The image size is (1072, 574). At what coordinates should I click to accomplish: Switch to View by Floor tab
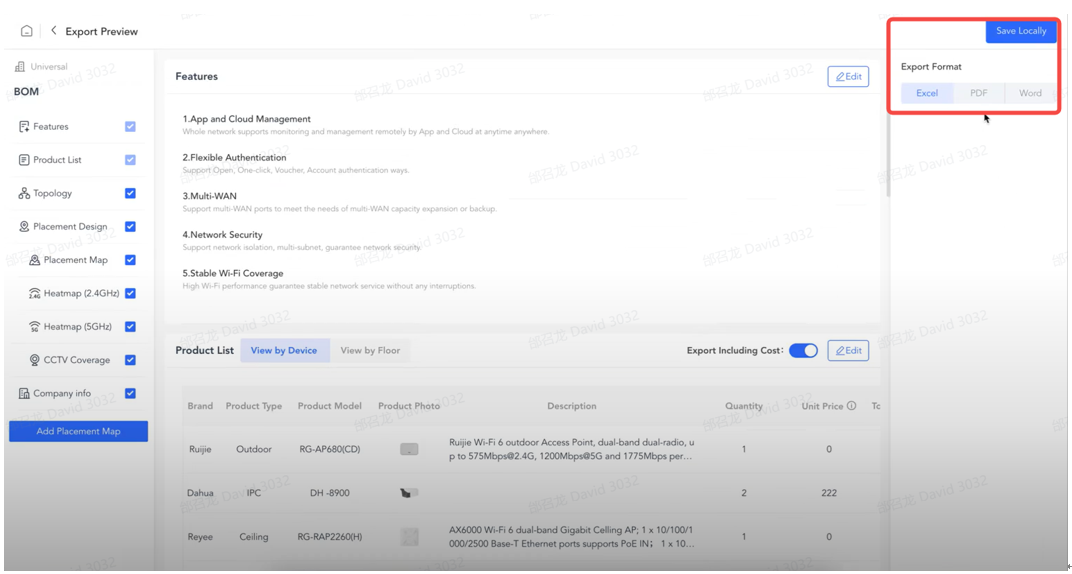coord(371,351)
